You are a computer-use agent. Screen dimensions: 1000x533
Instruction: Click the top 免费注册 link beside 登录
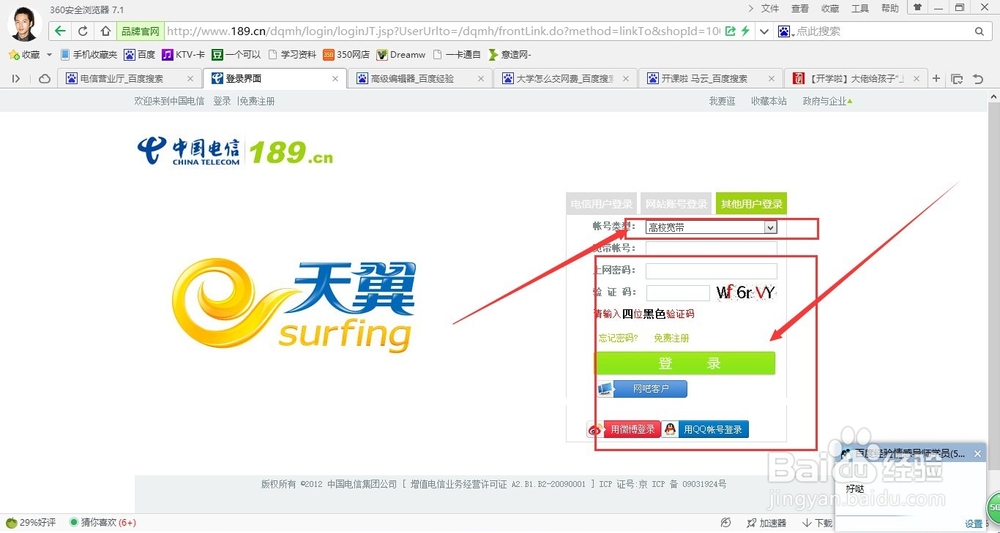pos(257,101)
